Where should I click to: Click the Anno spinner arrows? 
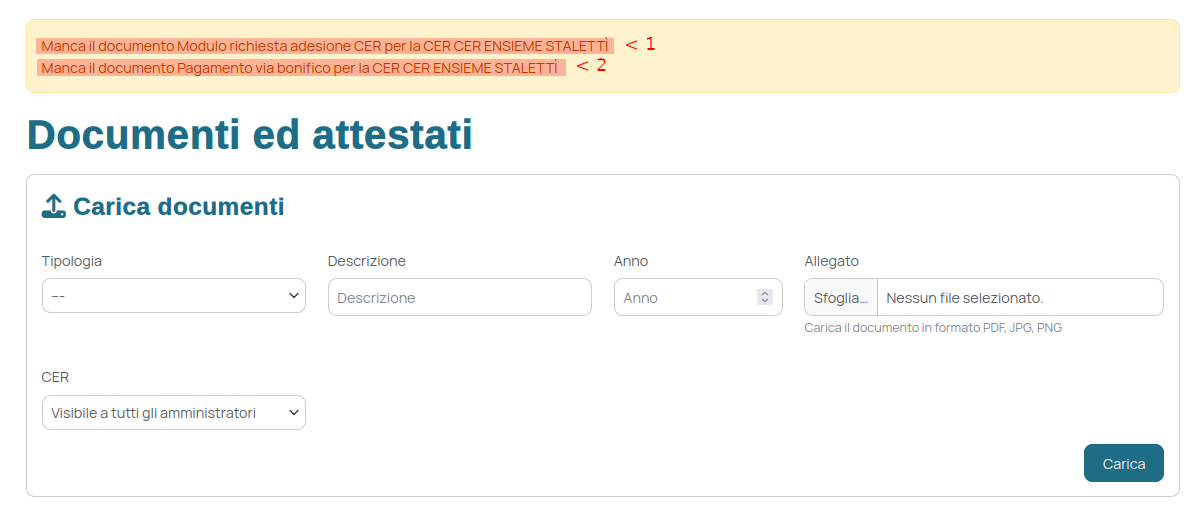[x=765, y=297]
